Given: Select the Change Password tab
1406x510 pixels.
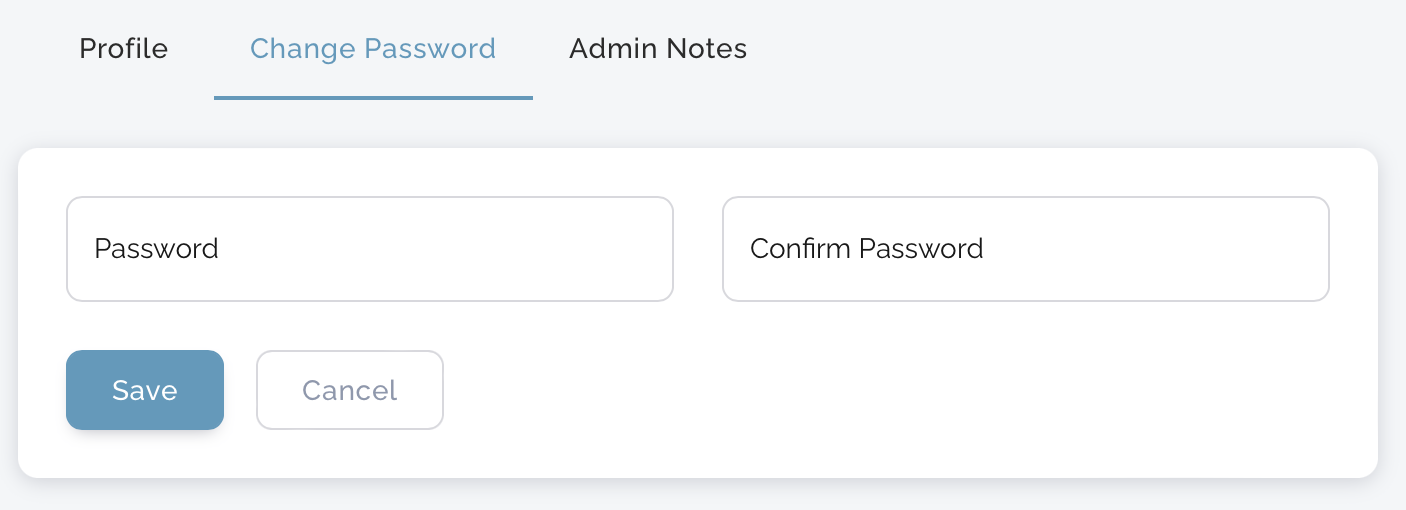Looking at the screenshot, I should point(373,49).
